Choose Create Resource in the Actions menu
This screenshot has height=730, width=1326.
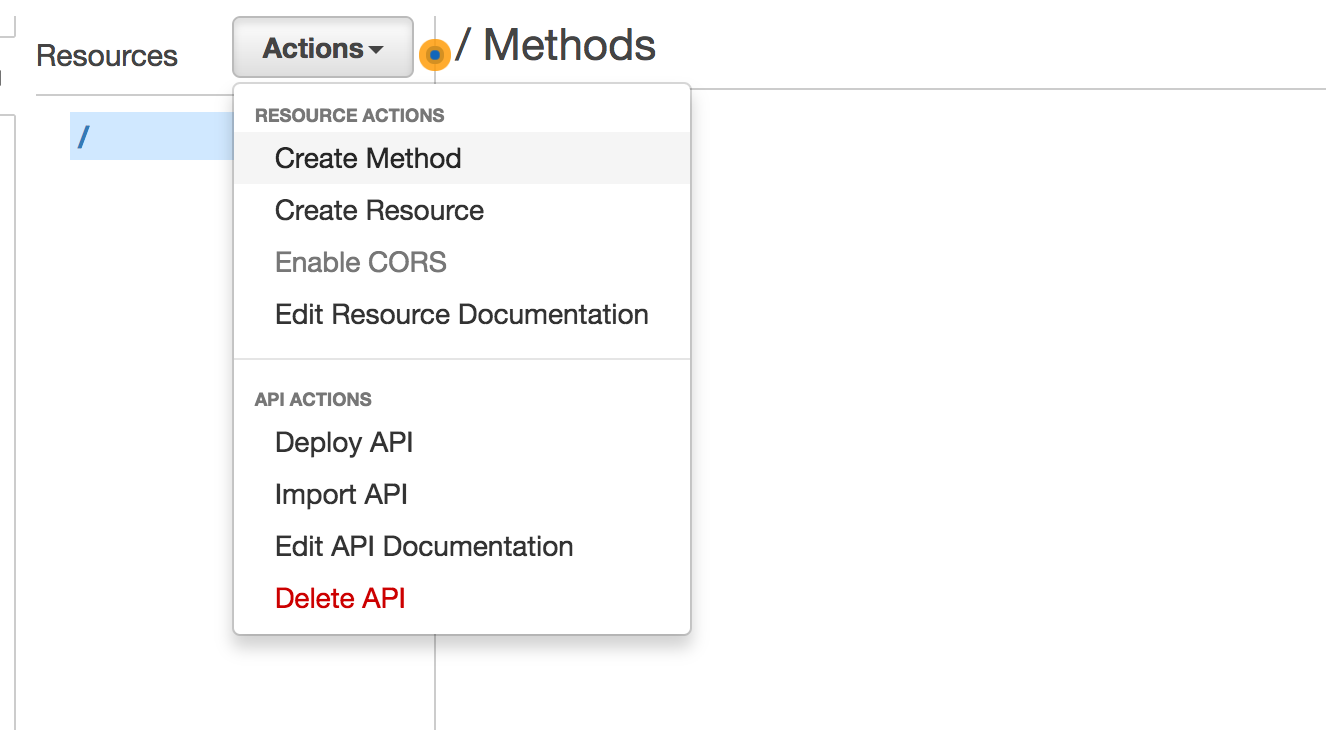click(378, 210)
